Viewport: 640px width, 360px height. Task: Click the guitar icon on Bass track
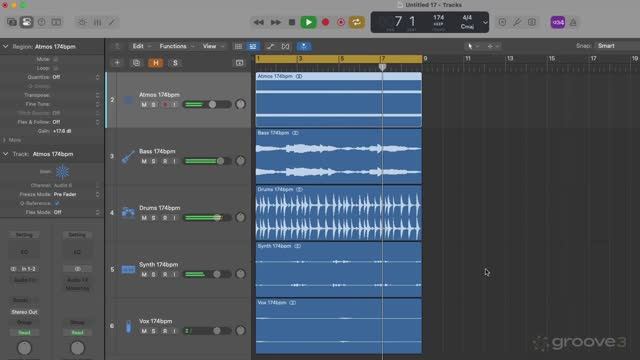[128, 157]
